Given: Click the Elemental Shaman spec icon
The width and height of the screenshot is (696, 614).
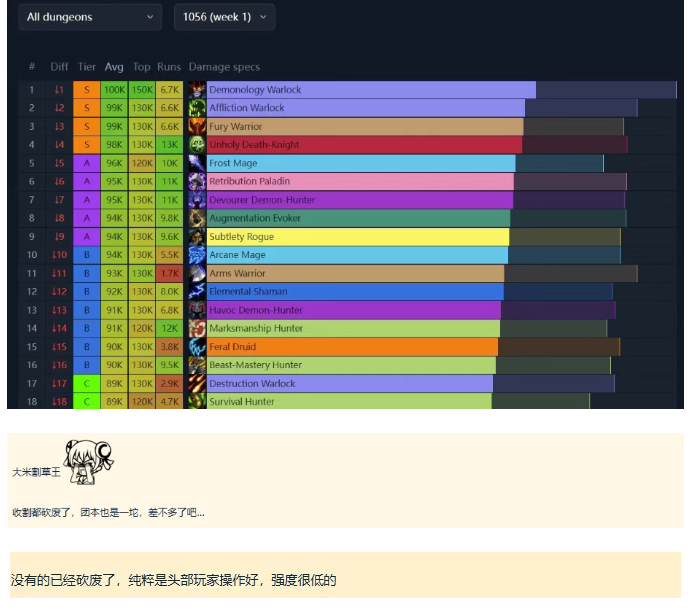Looking at the screenshot, I should (x=197, y=292).
